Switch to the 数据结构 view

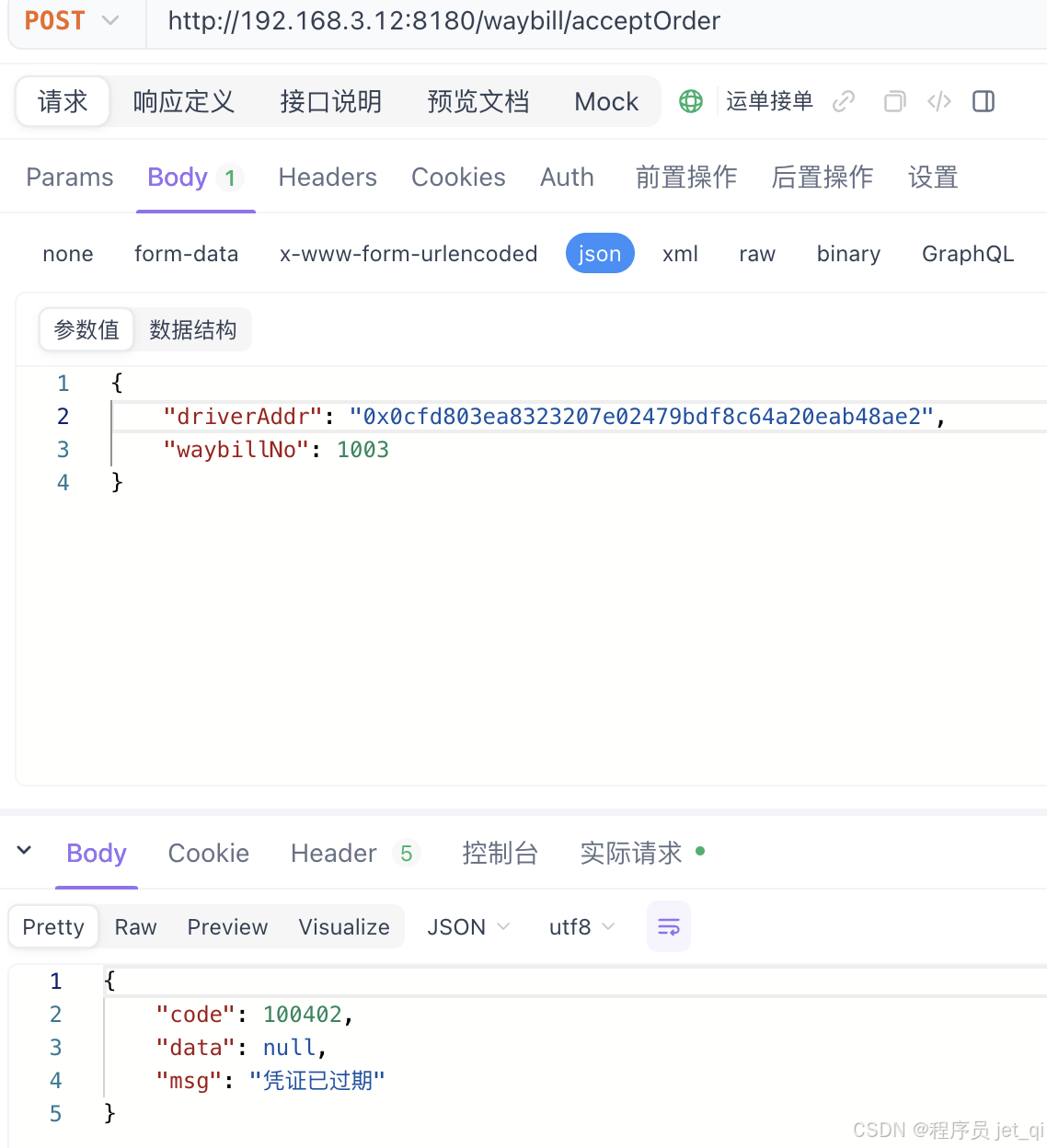(x=193, y=329)
